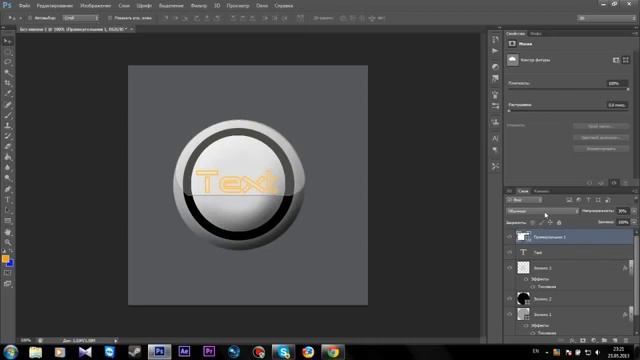Open the Actions panel play icon
640x360 pixels.
pyautogui.click(x=495, y=51)
